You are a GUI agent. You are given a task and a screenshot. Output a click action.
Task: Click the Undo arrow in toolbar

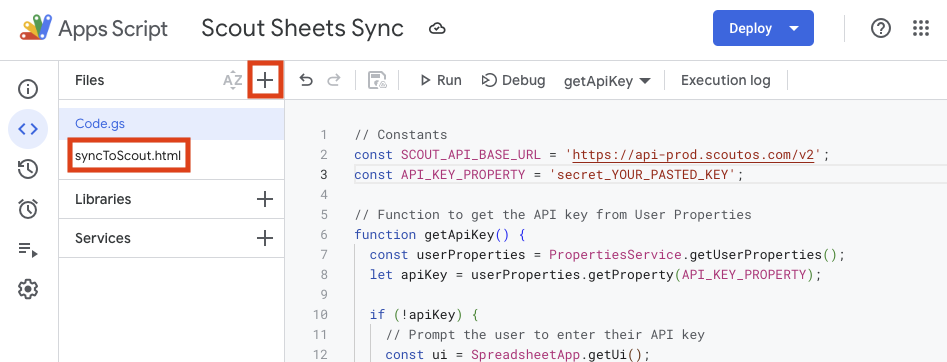306,80
